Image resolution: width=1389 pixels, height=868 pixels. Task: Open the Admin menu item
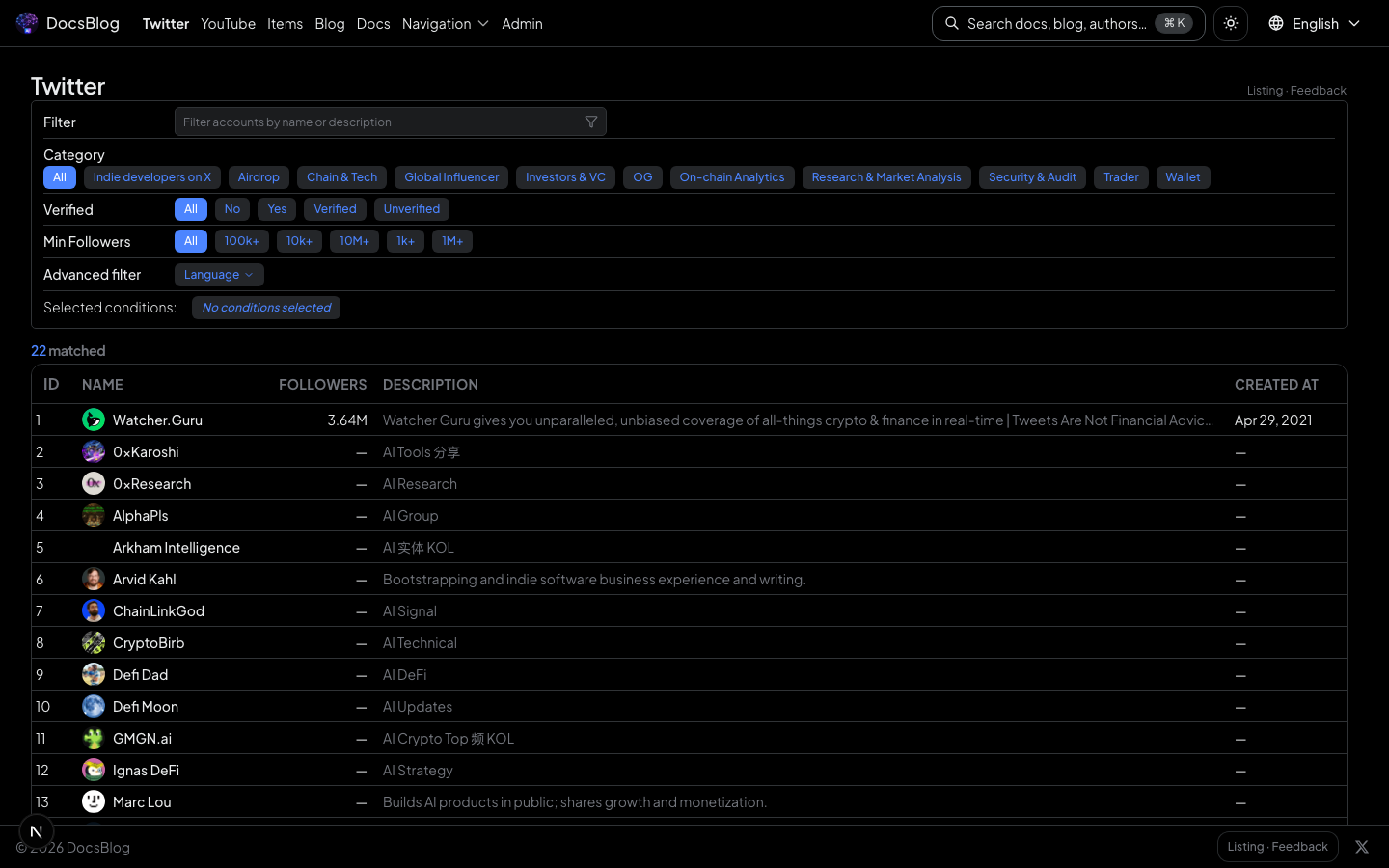[x=522, y=23]
